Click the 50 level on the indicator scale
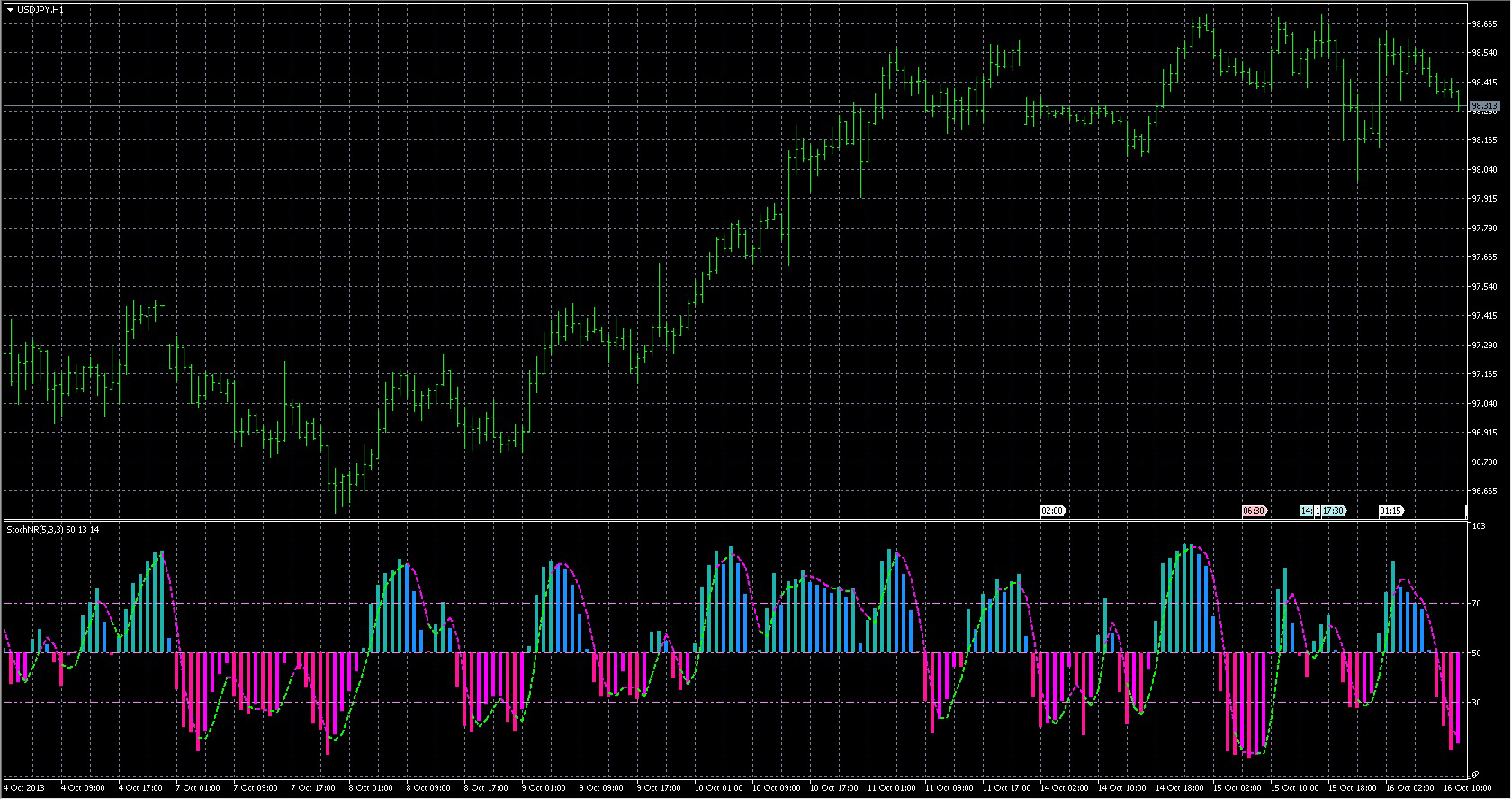The image size is (1512, 799). coord(1476,653)
